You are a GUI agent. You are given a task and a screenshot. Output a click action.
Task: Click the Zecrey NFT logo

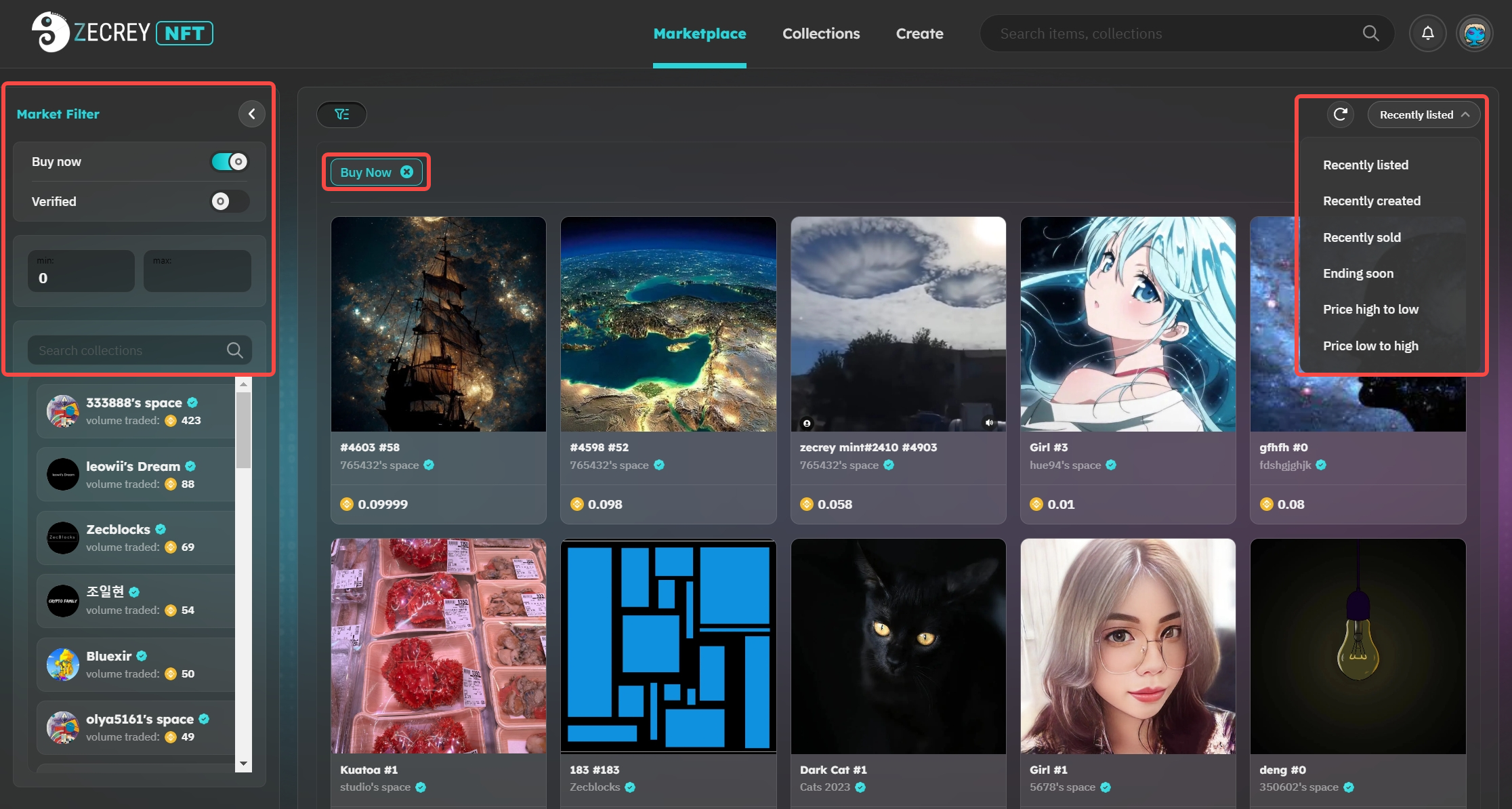(x=123, y=33)
